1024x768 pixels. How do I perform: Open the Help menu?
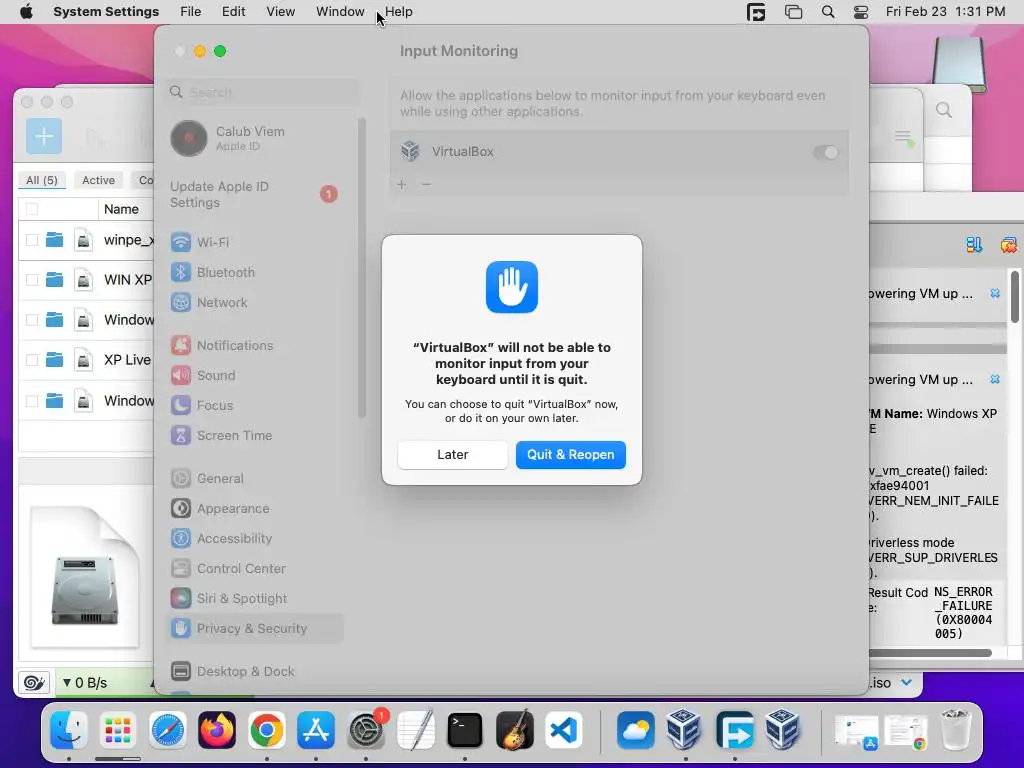coord(398,12)
